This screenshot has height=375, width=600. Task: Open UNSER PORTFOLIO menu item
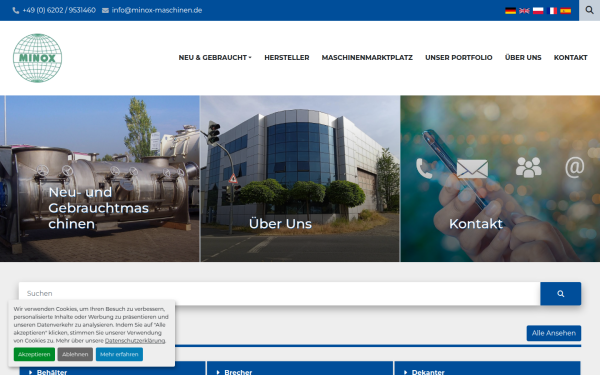(458, 58)
